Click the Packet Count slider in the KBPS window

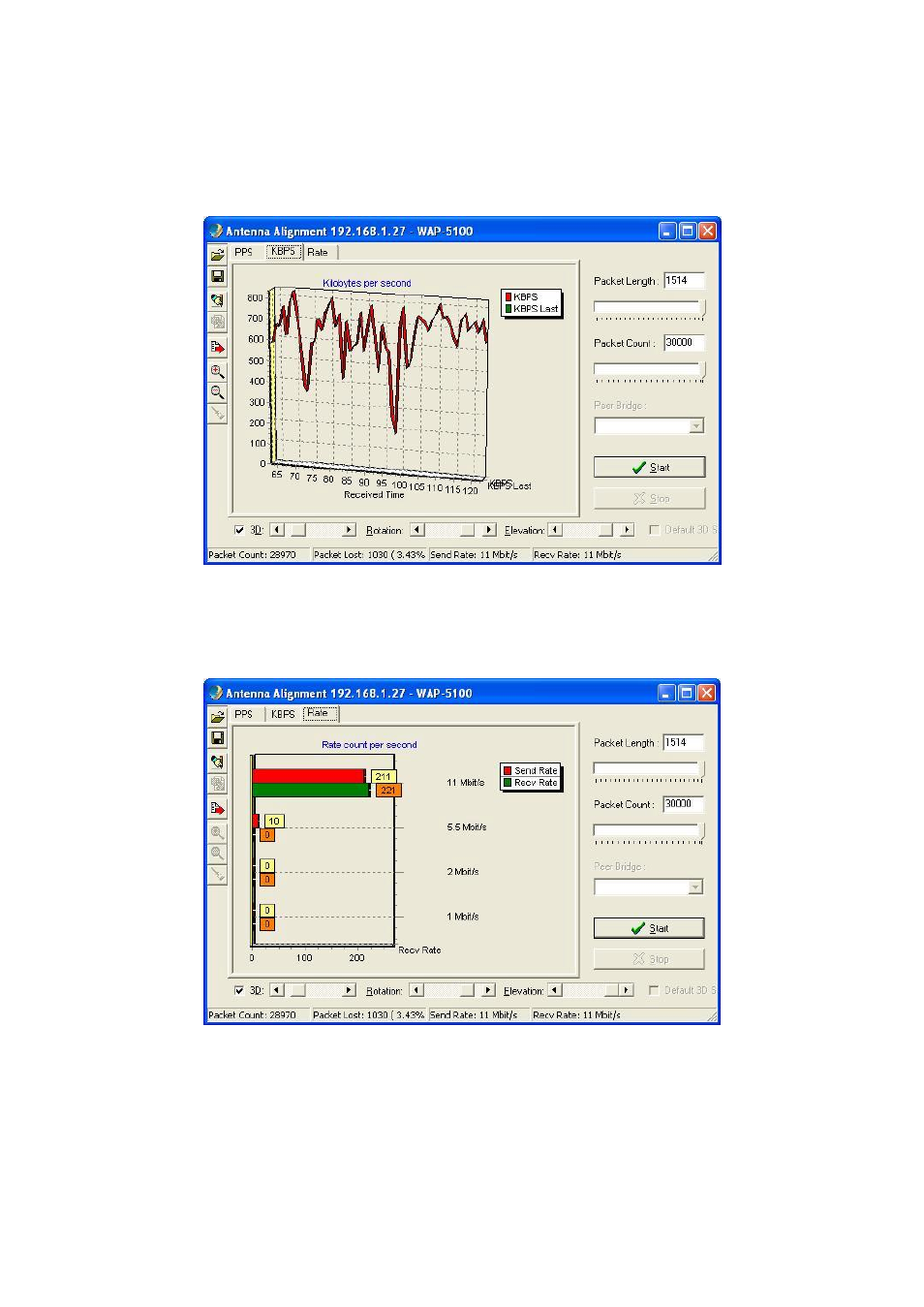[649, 371]
